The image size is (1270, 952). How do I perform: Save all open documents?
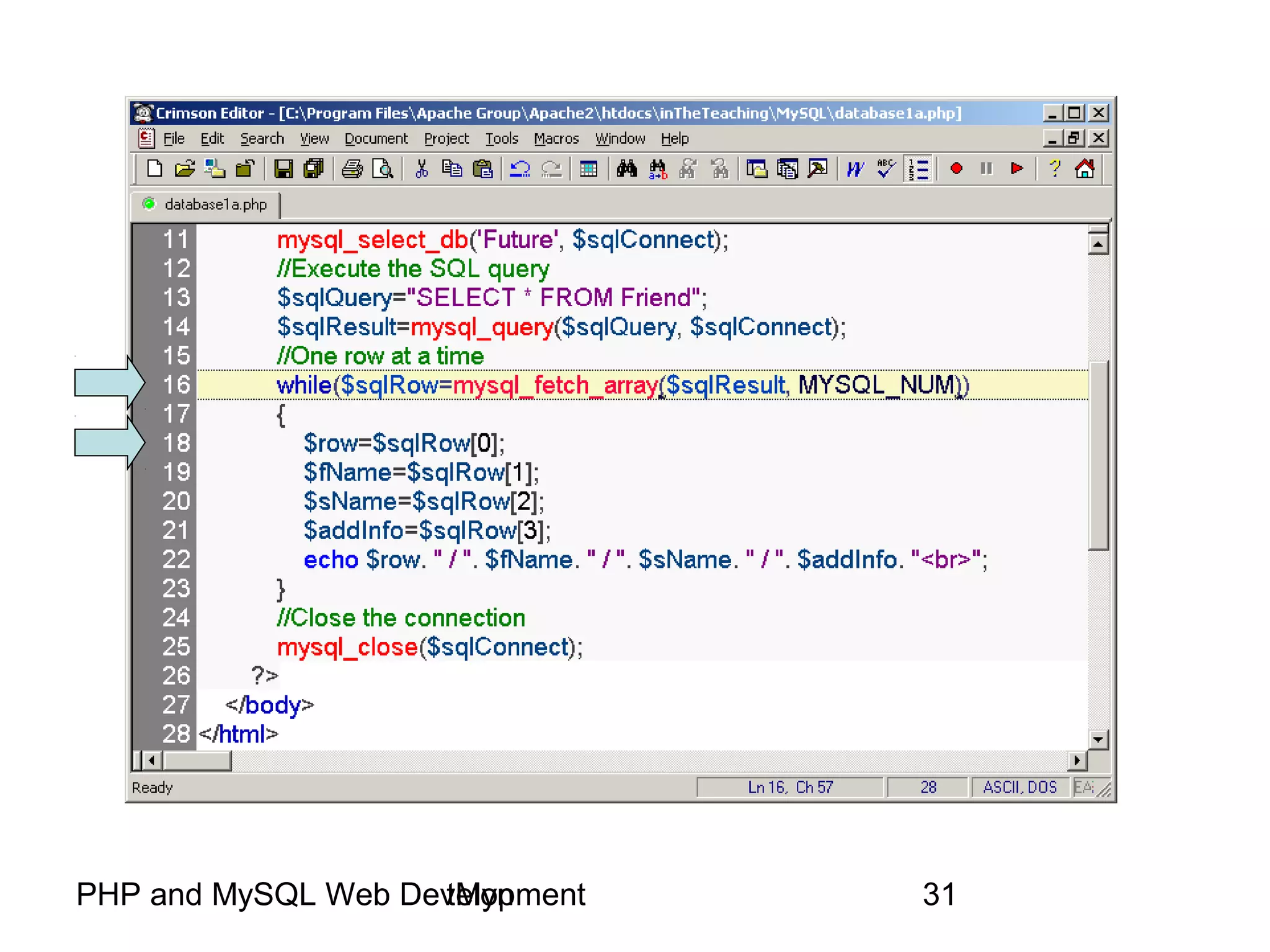[x=314, y=169]
